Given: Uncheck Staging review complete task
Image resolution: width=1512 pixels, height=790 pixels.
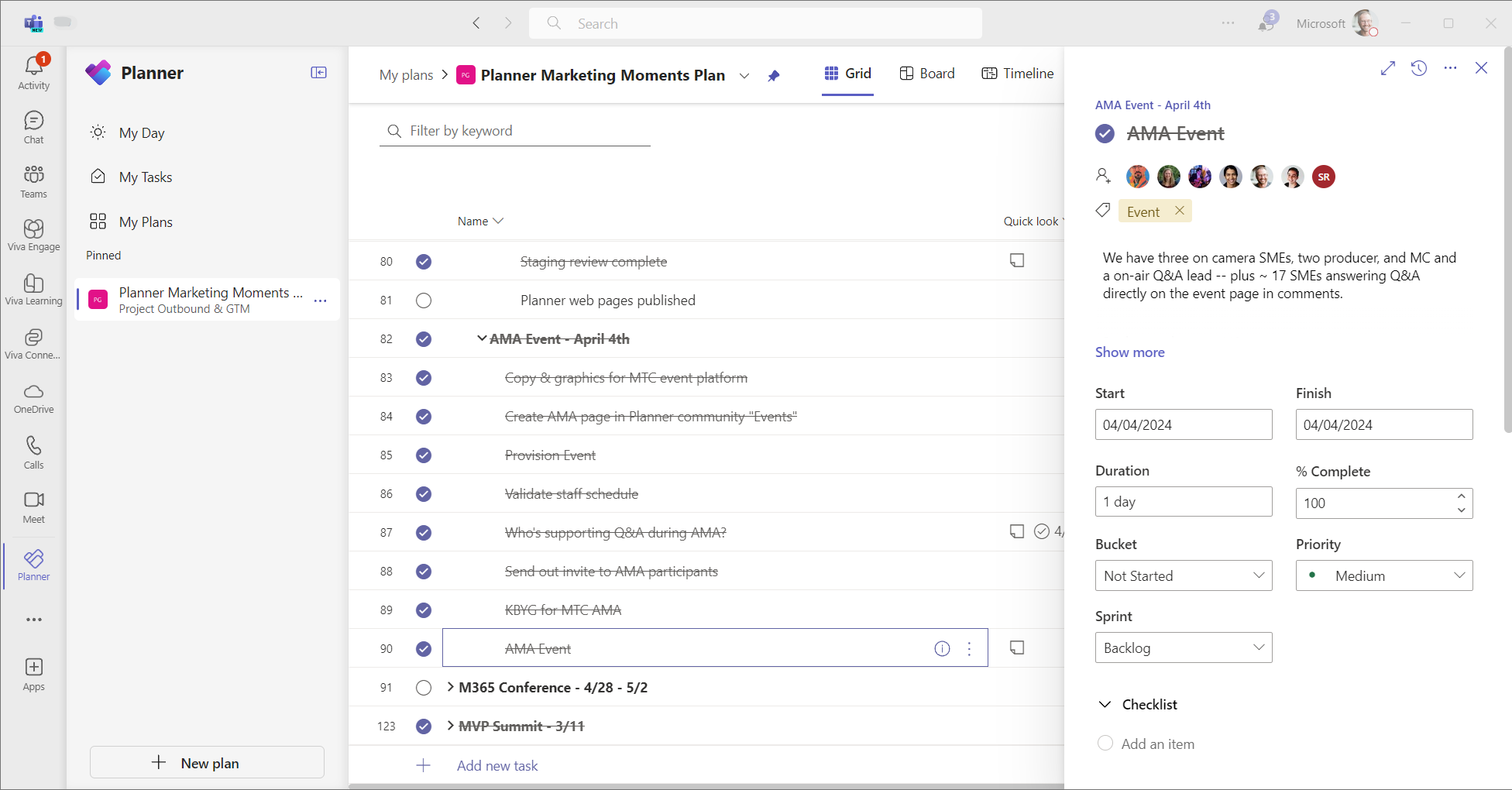Looking at the screenshot, I should coord(424,262).
